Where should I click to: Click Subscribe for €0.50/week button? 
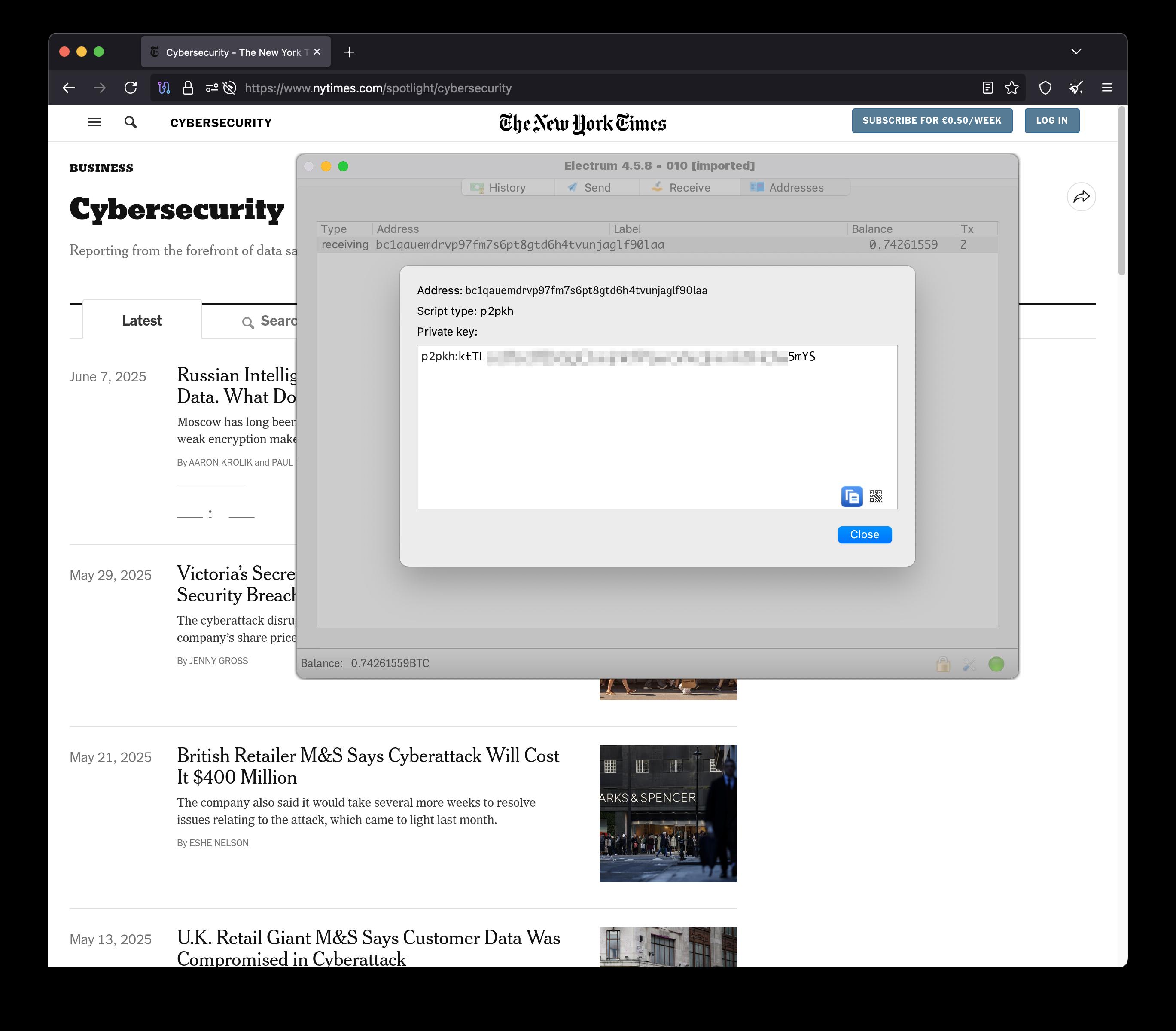click(x=932, y=120)
